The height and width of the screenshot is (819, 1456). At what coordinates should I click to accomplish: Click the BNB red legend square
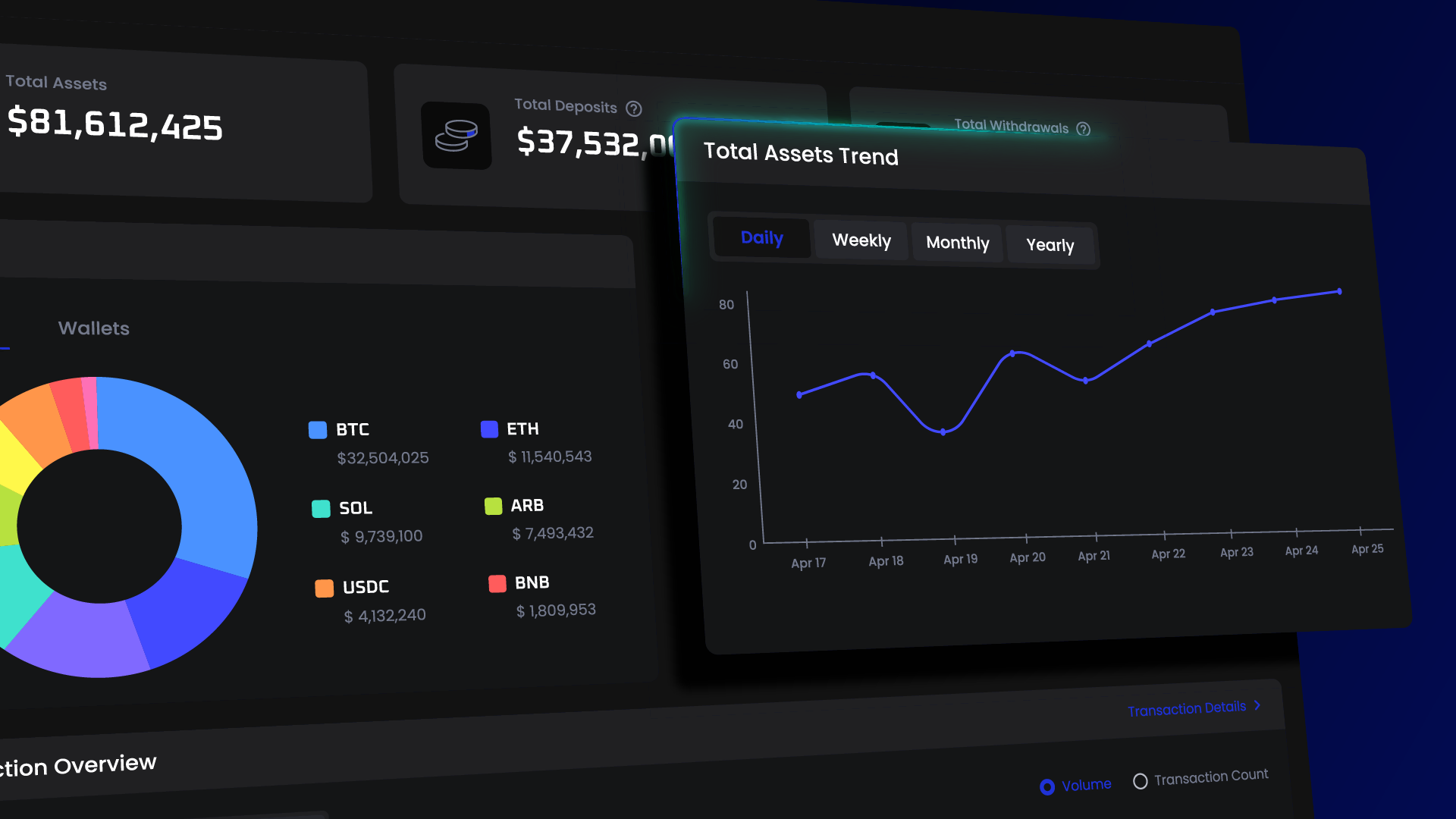click(497, 583)
